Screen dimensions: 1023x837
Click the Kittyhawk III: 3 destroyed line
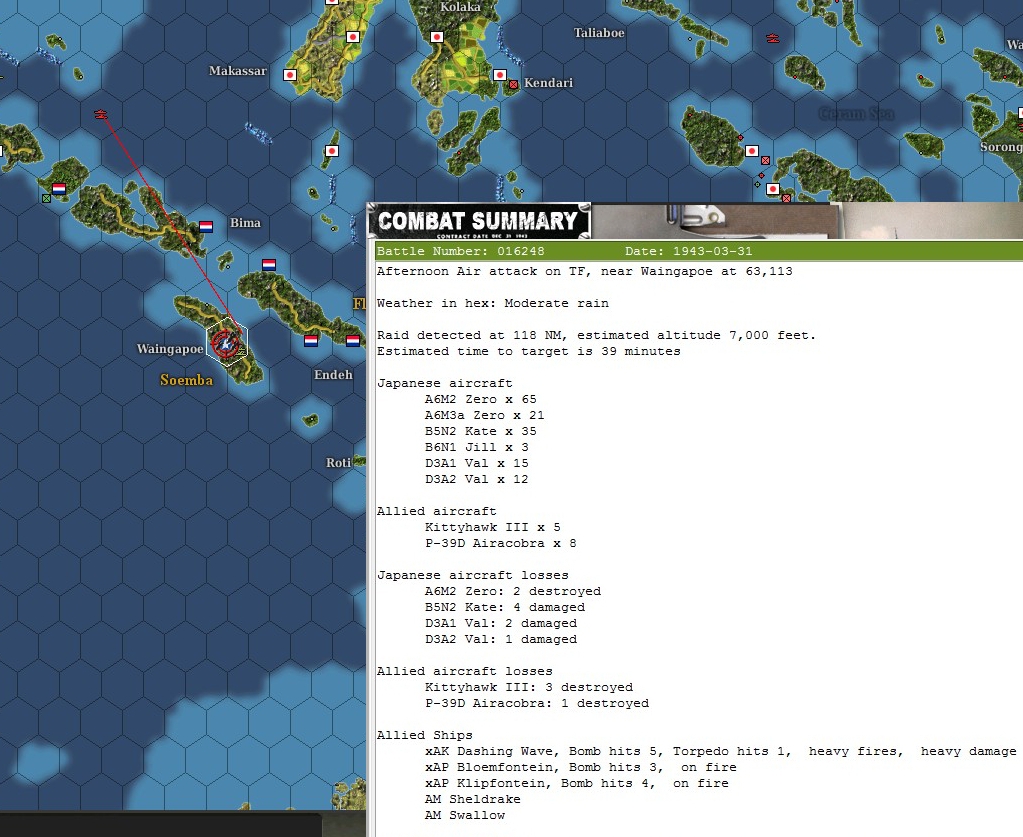pos(529,687)
